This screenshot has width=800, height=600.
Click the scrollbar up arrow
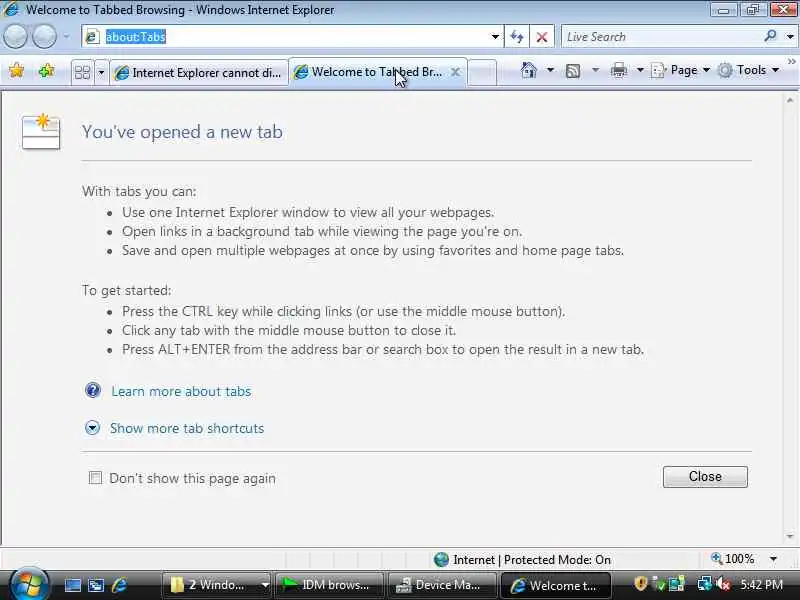[790, 101]
